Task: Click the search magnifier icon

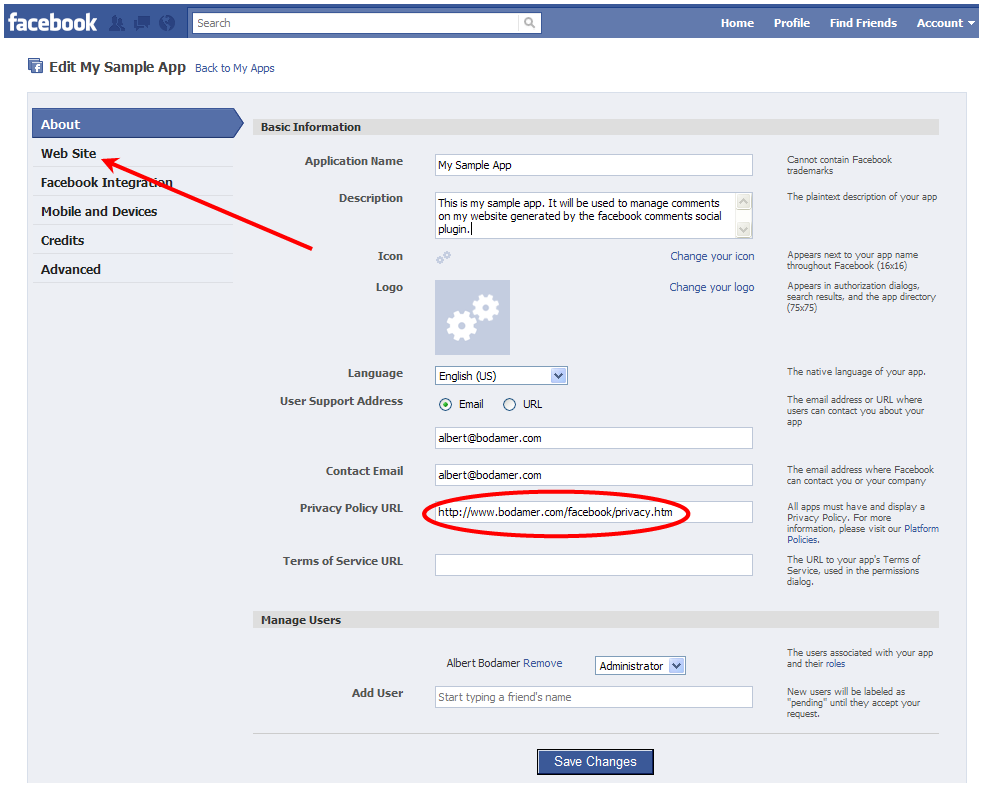Action: pos(530,23)
